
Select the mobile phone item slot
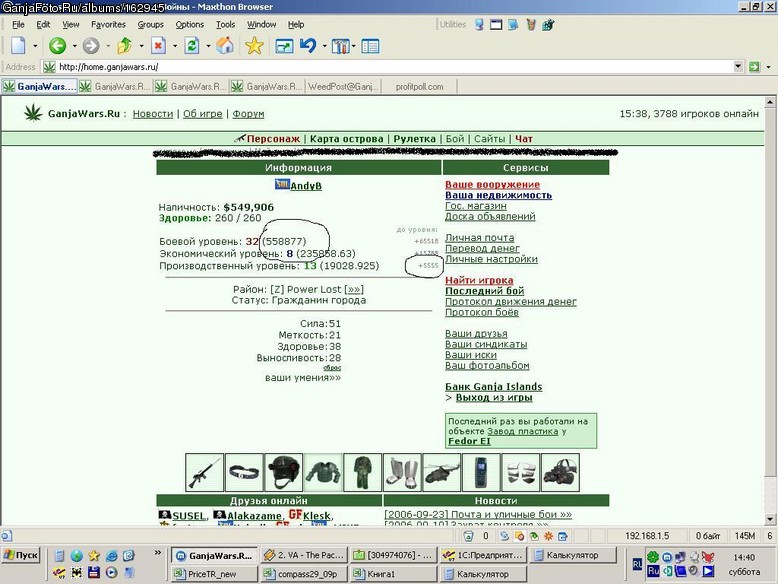tap(481, 472)
